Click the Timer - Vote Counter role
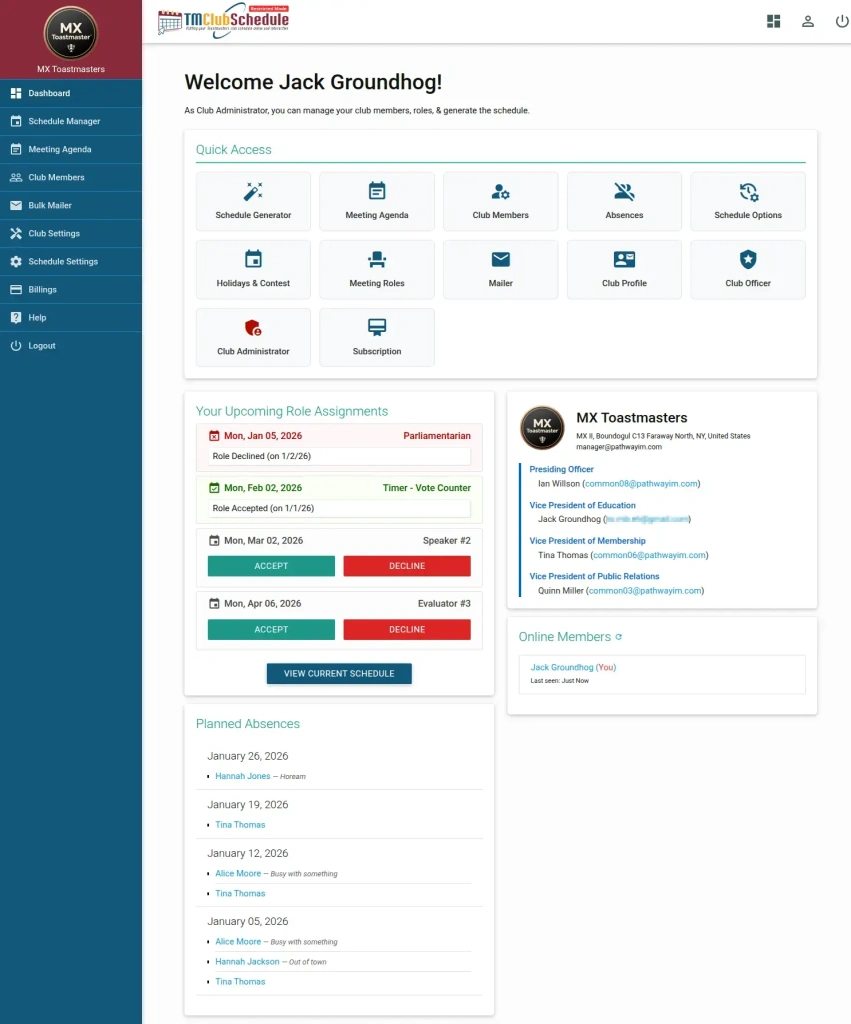 (426, 488)
